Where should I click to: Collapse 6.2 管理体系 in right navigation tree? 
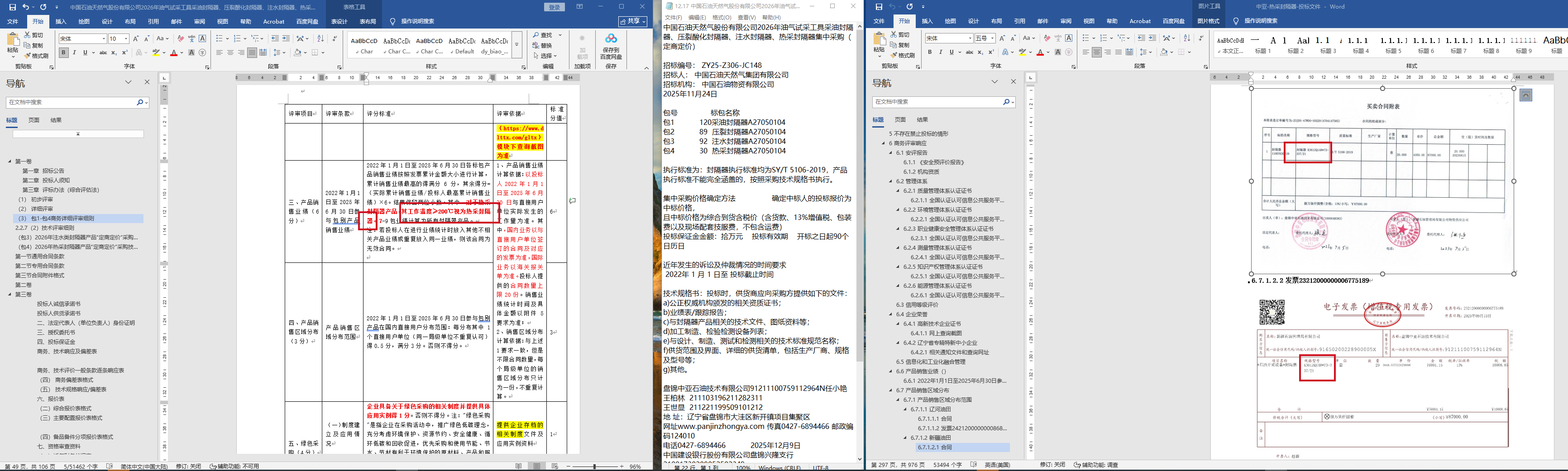tap(890, 181)
